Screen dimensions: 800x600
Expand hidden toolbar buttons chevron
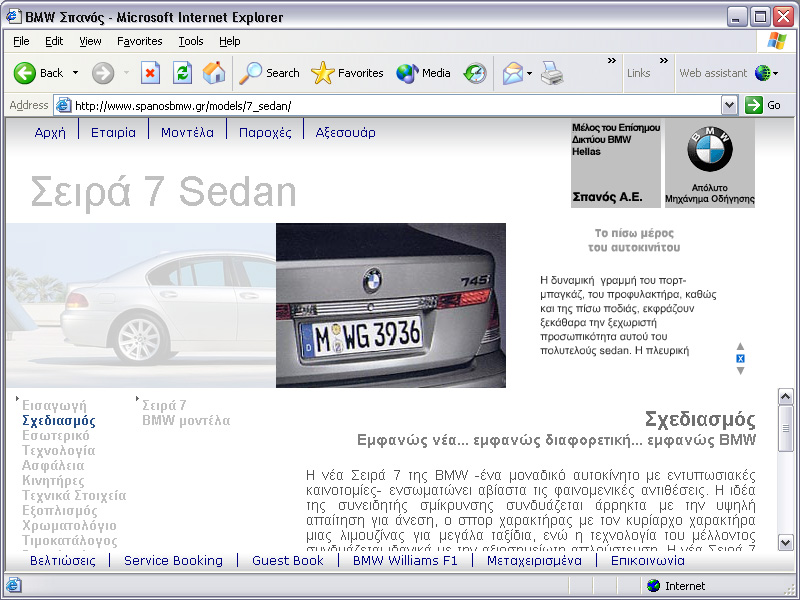pos(612,61)
